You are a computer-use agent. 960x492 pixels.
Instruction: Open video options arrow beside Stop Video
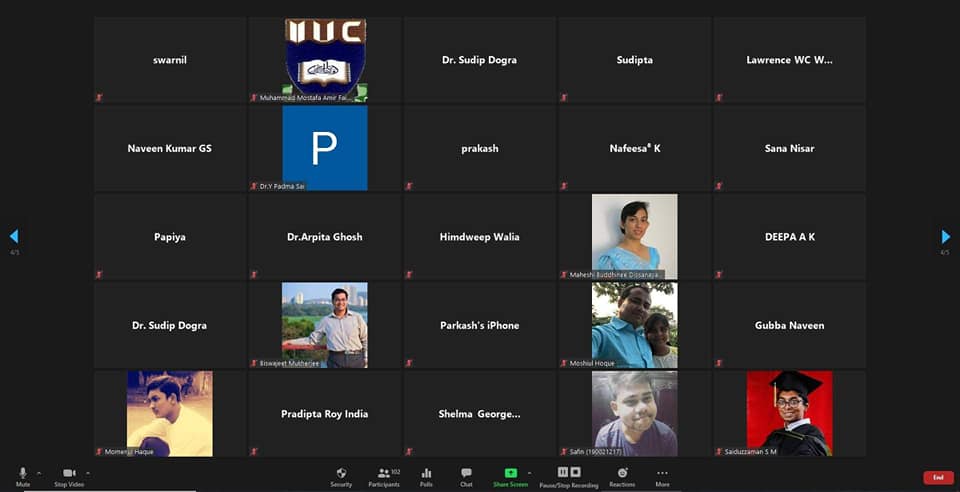point(87,472)
